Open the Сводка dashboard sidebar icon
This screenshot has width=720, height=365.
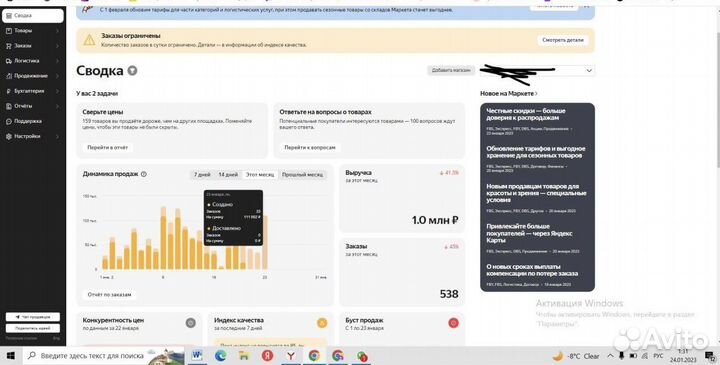pyautogui.click(x=9, y=16)
